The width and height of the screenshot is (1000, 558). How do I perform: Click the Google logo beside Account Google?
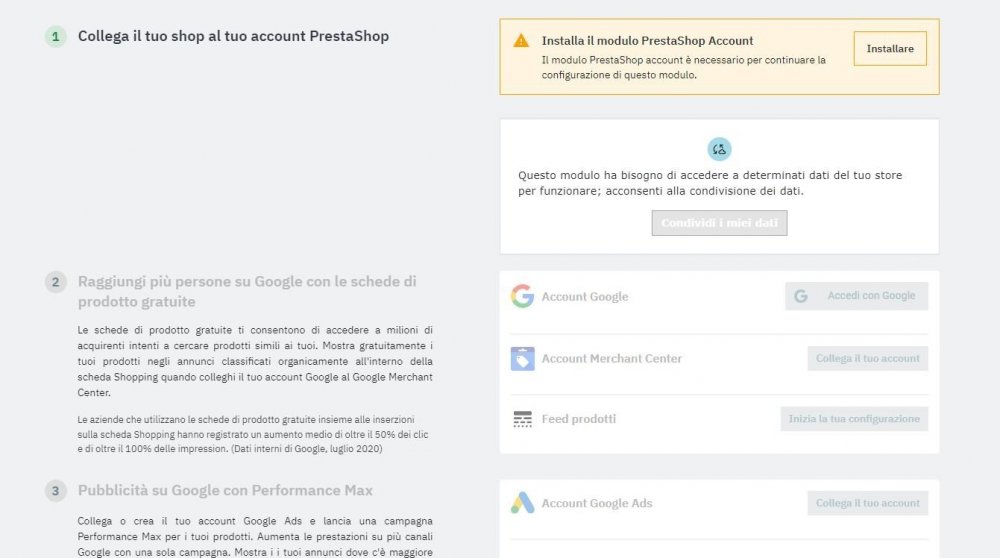click(x=522, y=296)
